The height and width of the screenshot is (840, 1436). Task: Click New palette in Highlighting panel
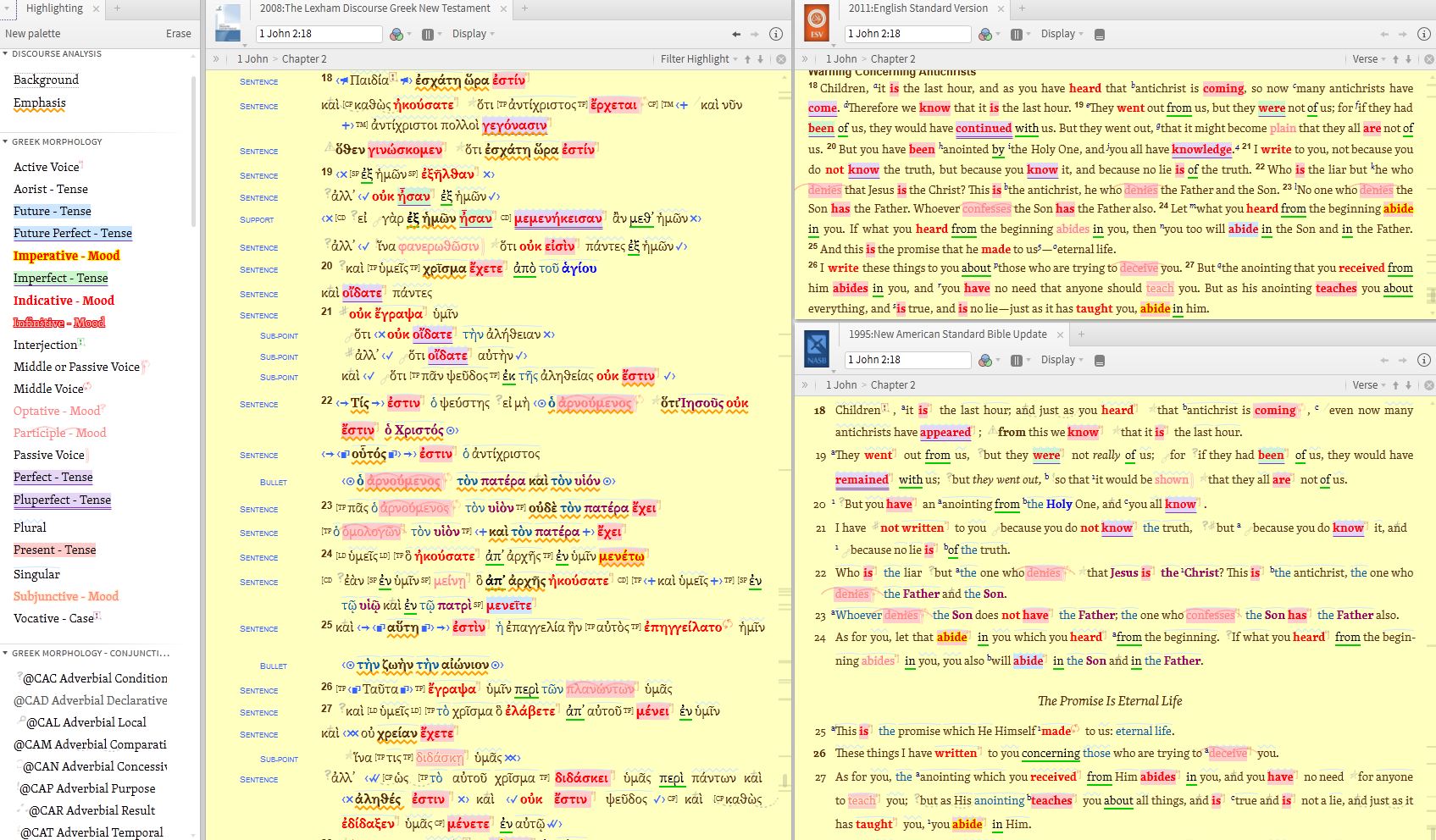pos(33,34)
